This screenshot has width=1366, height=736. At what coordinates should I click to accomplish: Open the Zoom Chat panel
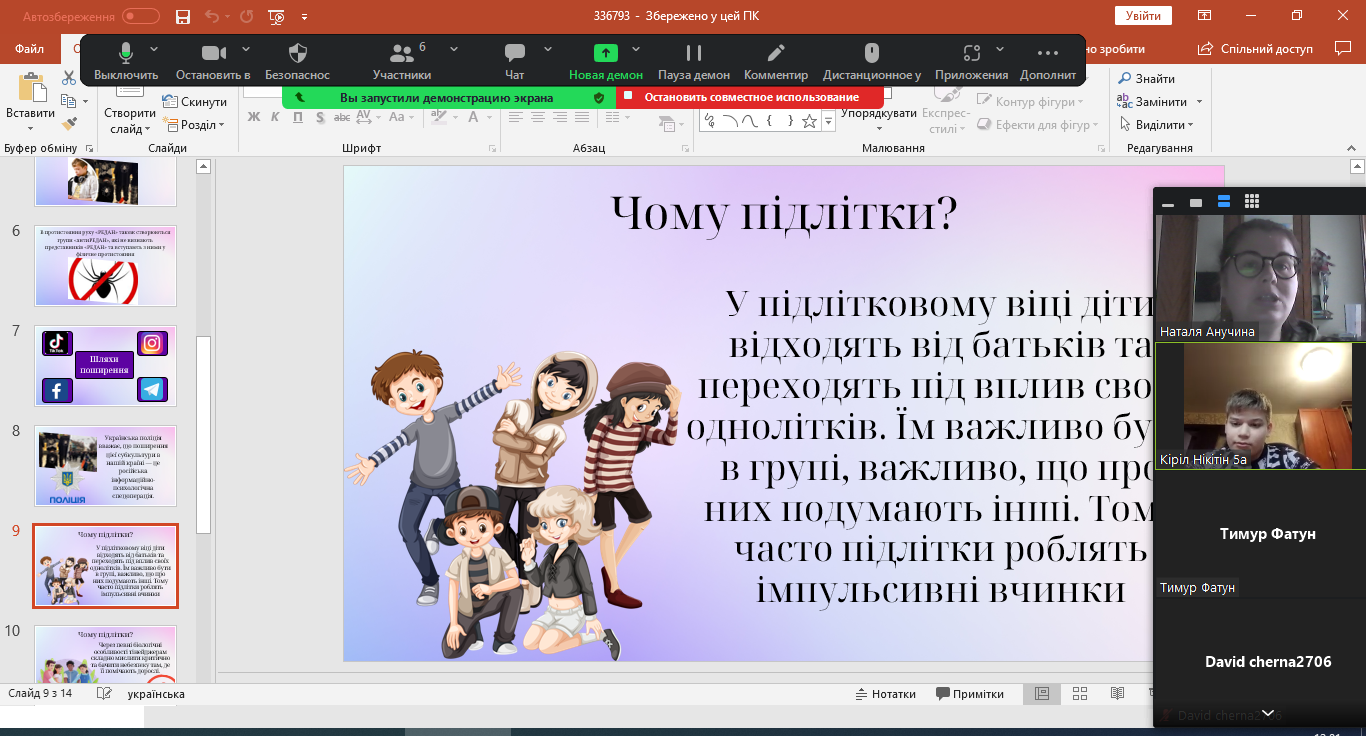pyautogui.click(x=515, y=62)
